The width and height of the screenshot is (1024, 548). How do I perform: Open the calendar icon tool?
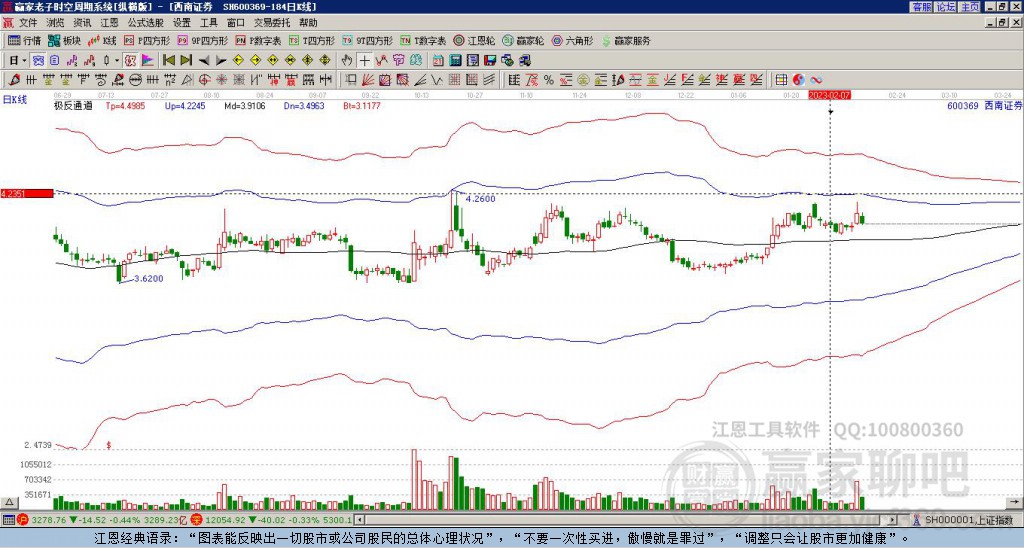pyautogui.click(x=438, y=61)
